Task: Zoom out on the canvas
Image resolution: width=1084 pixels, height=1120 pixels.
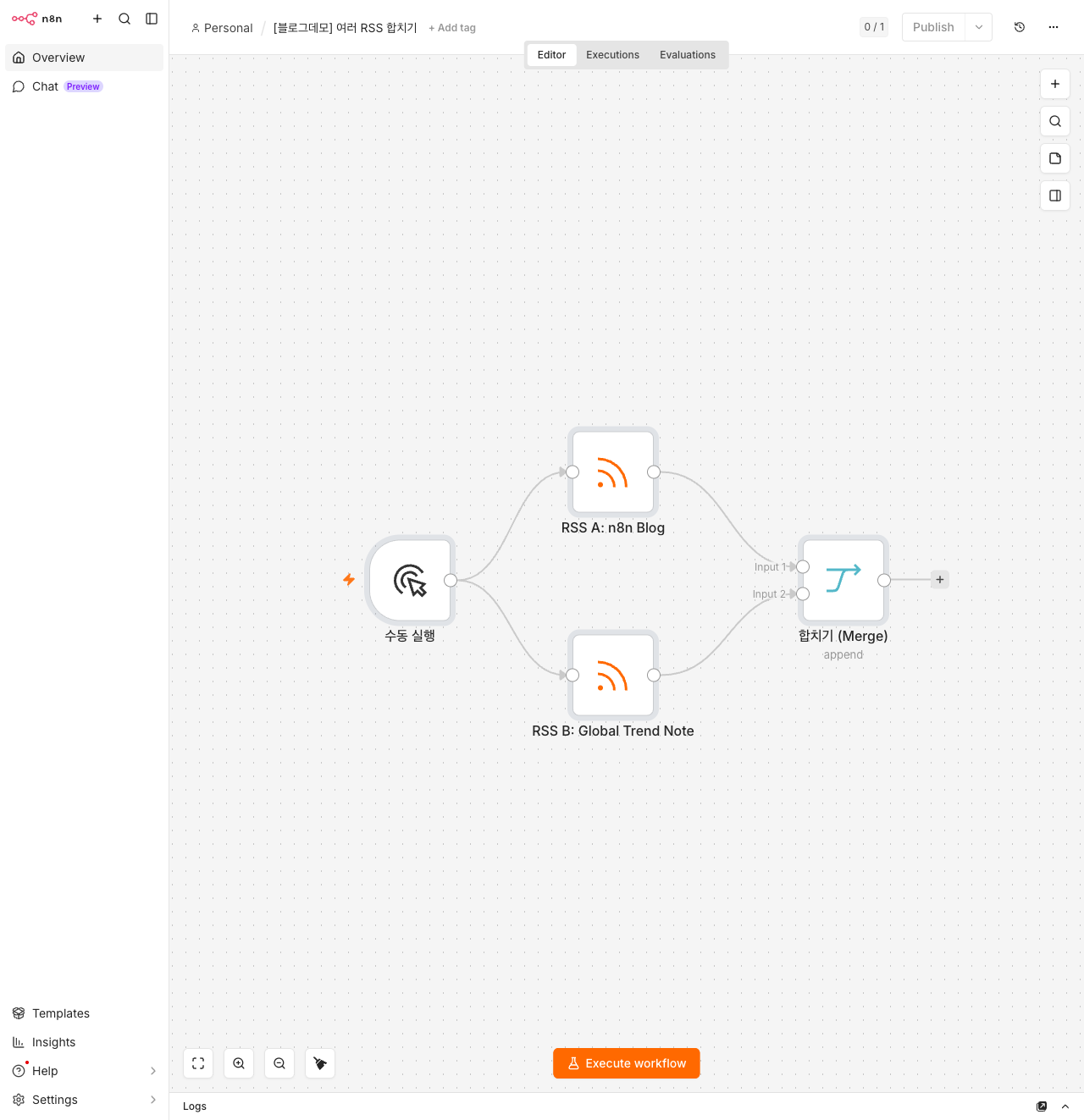Action: 279,1063
